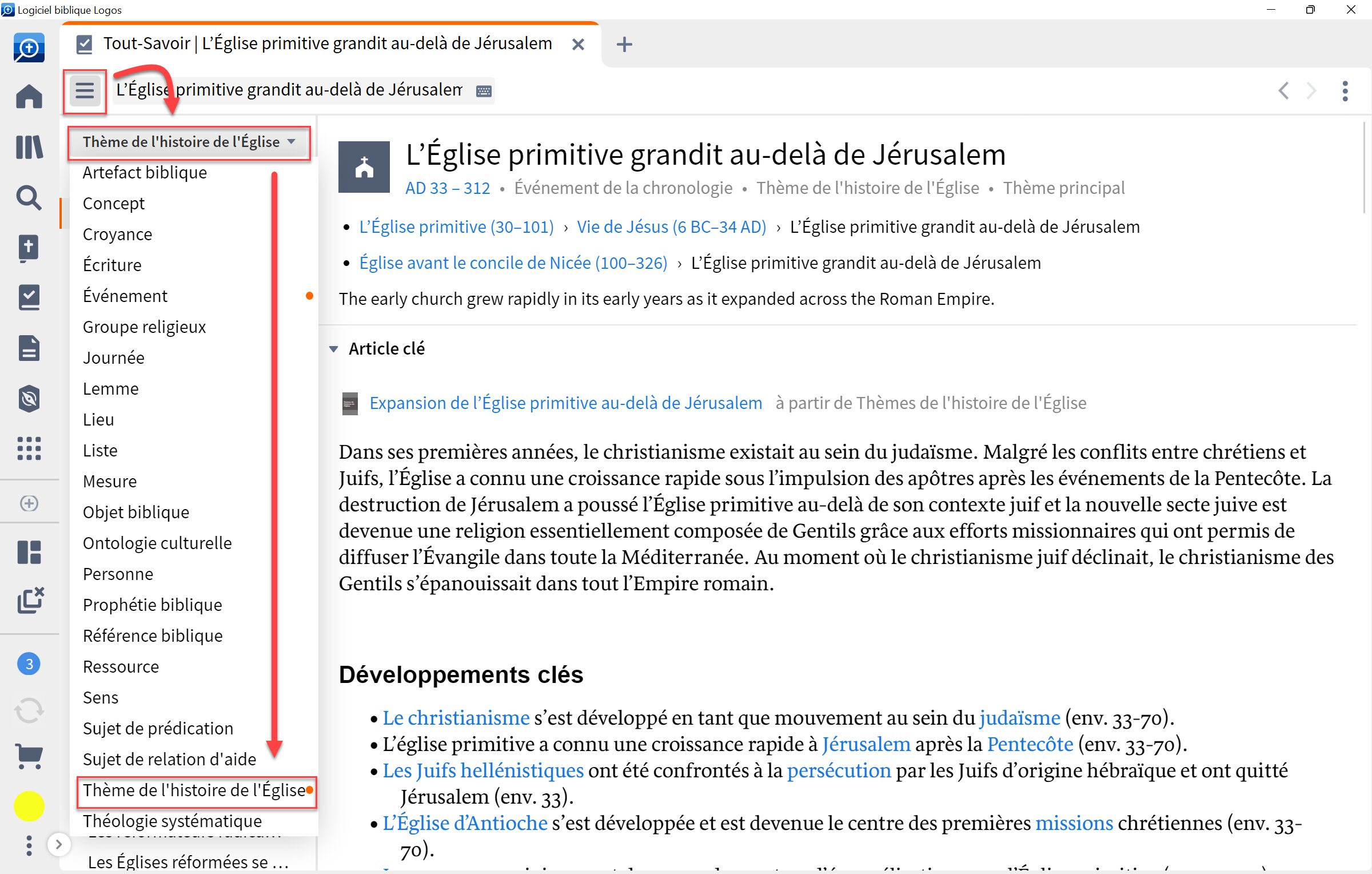Open the AD 33 – 312 date link

pos(448,188)
